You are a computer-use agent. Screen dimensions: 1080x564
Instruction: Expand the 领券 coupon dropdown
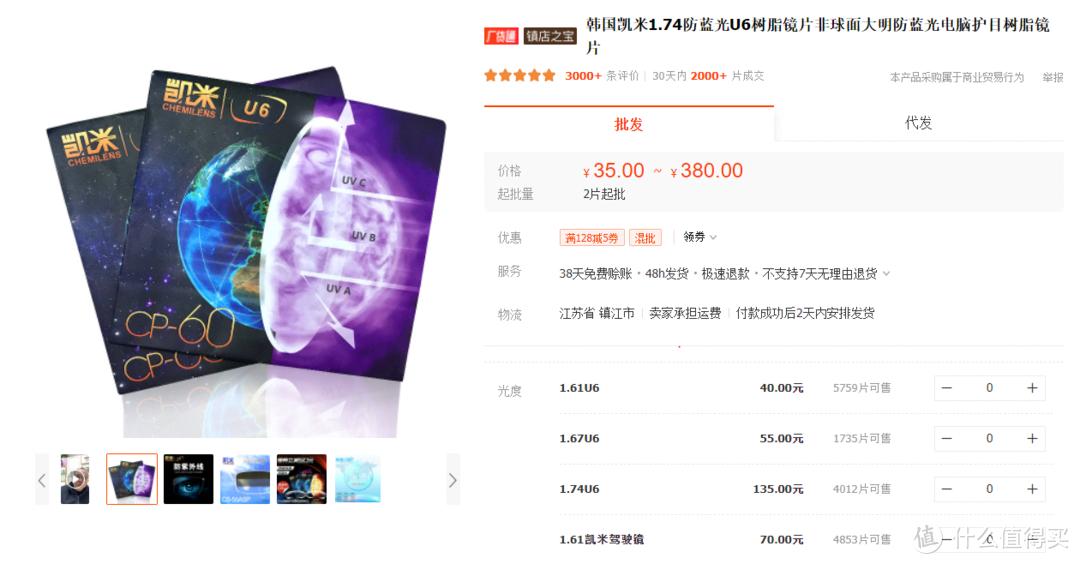(700, 237)
